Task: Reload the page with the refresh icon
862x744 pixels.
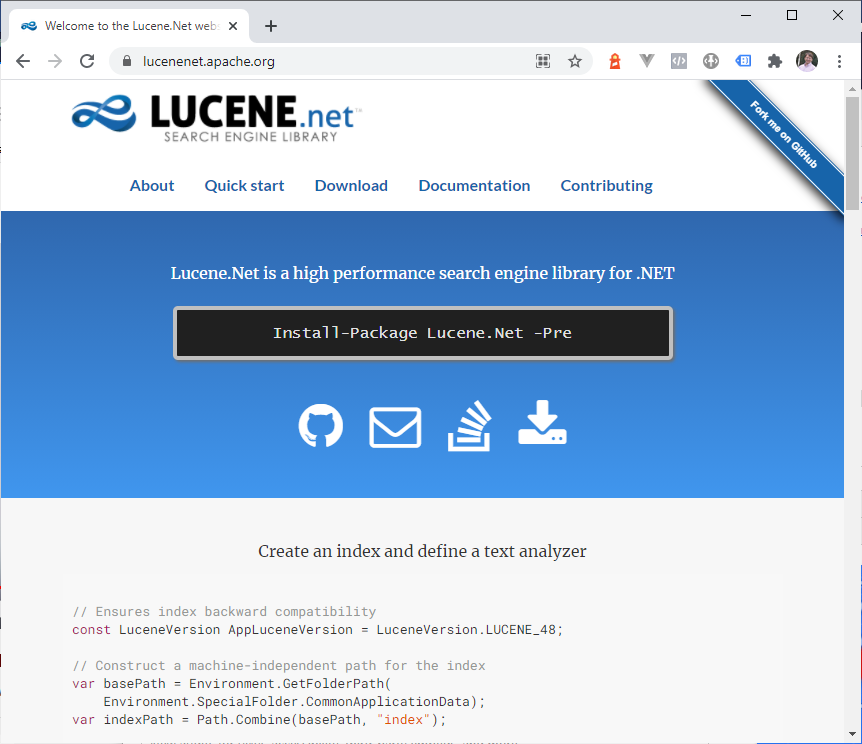Action: click(x=87, y=61)
